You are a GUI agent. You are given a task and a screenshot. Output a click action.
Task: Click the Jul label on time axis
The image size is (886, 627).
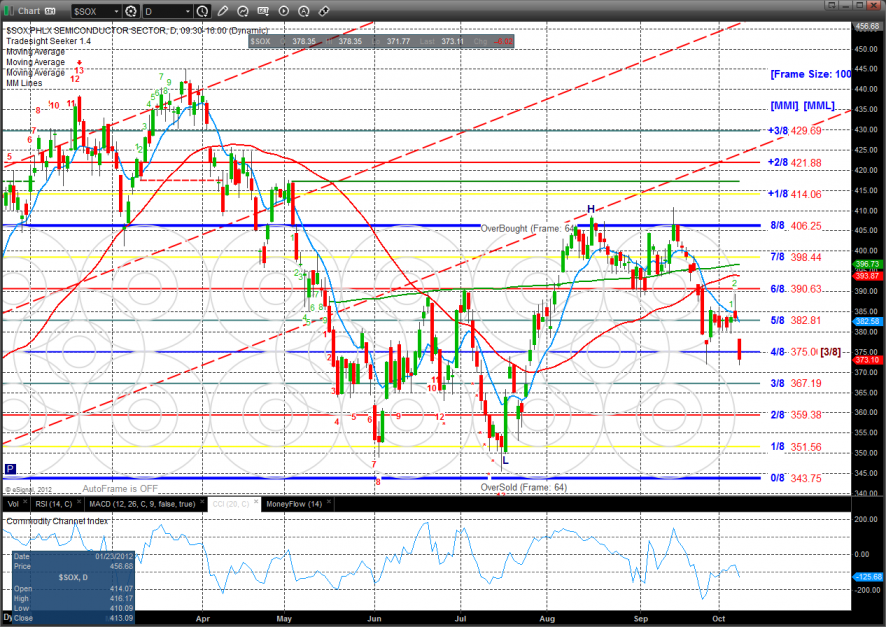461,619
